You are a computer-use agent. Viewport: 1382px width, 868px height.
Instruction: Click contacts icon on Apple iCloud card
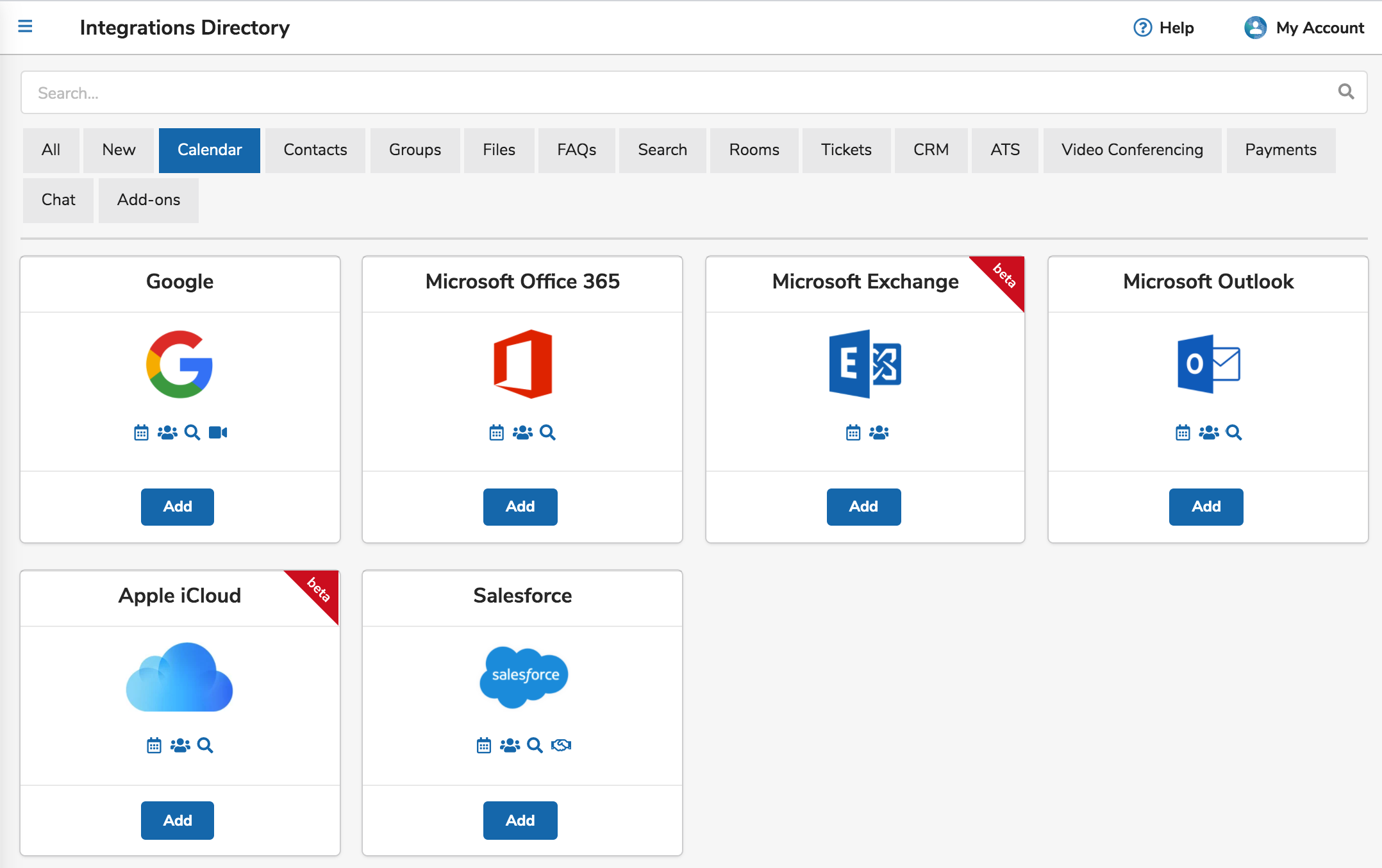(x=180, y=745)
